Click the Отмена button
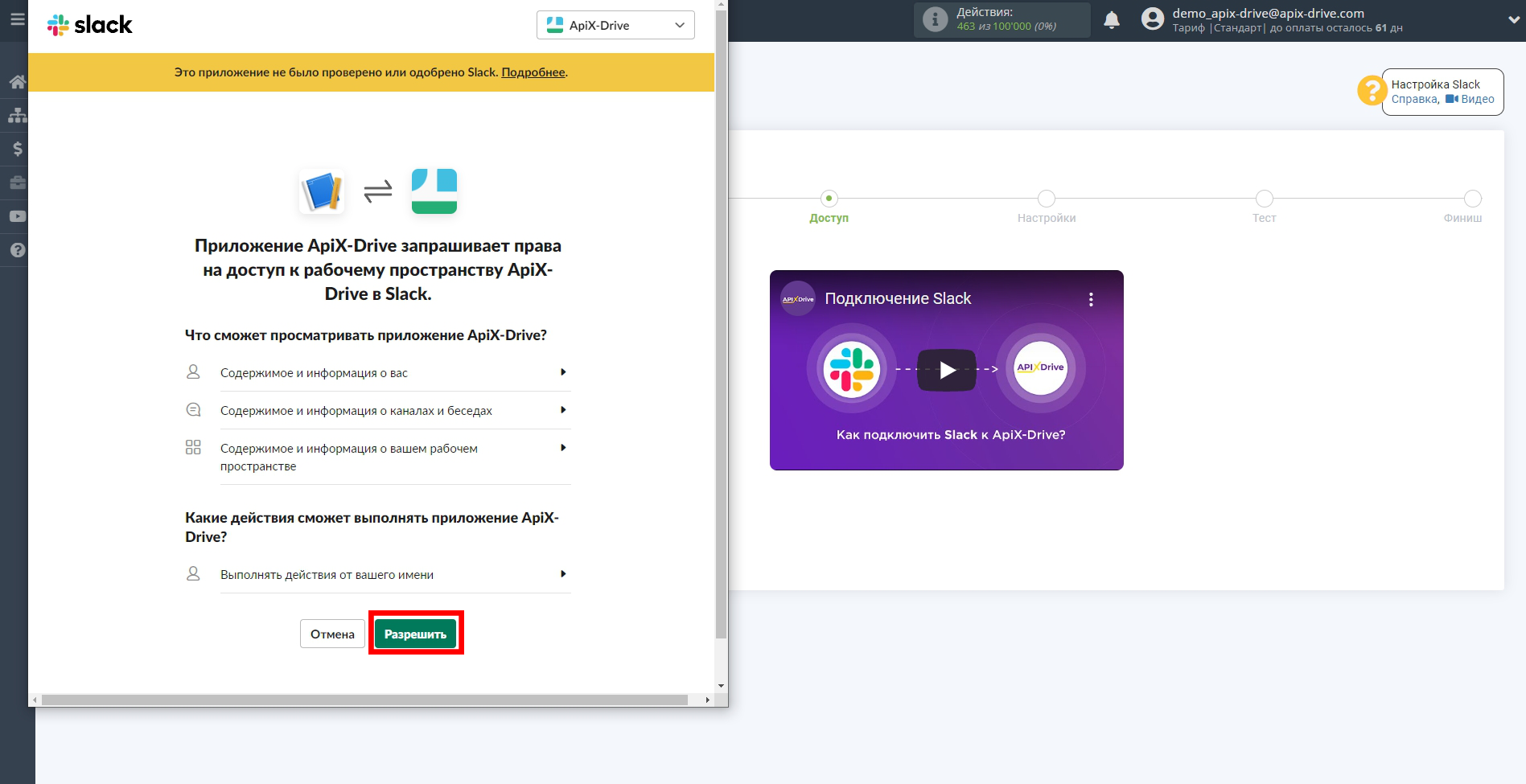This screenshot has height=784, width=1526. click(332, 634)
